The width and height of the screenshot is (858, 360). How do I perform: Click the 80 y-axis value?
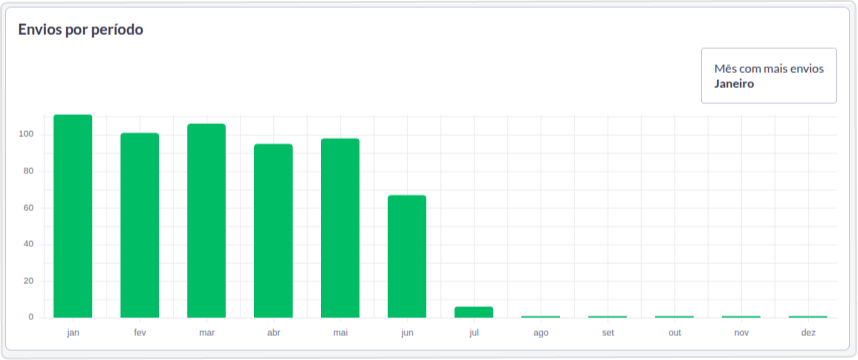[x=29, y=171]
